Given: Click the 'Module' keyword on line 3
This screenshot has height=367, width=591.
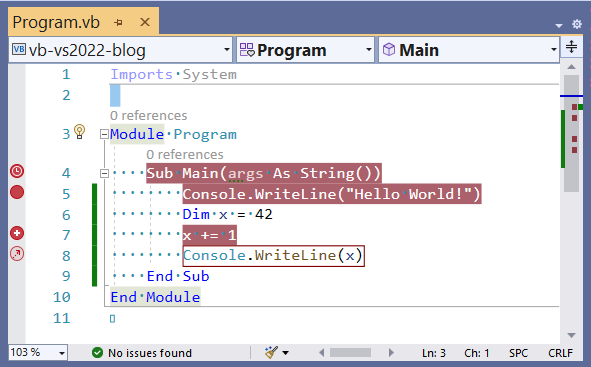Looking at the screenshot, I should pos(137,134).
